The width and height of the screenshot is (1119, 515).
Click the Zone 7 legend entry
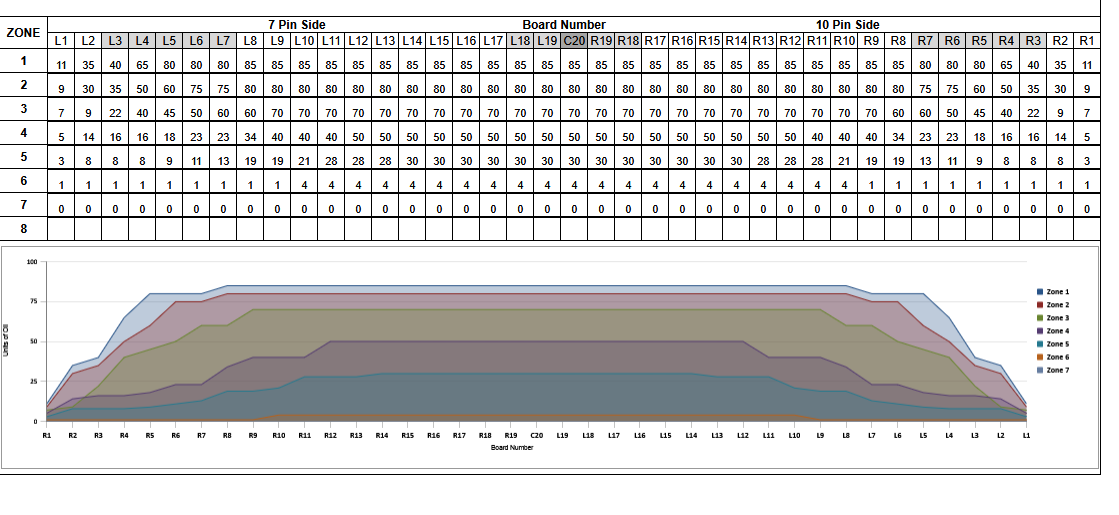tap(1053, 370)
